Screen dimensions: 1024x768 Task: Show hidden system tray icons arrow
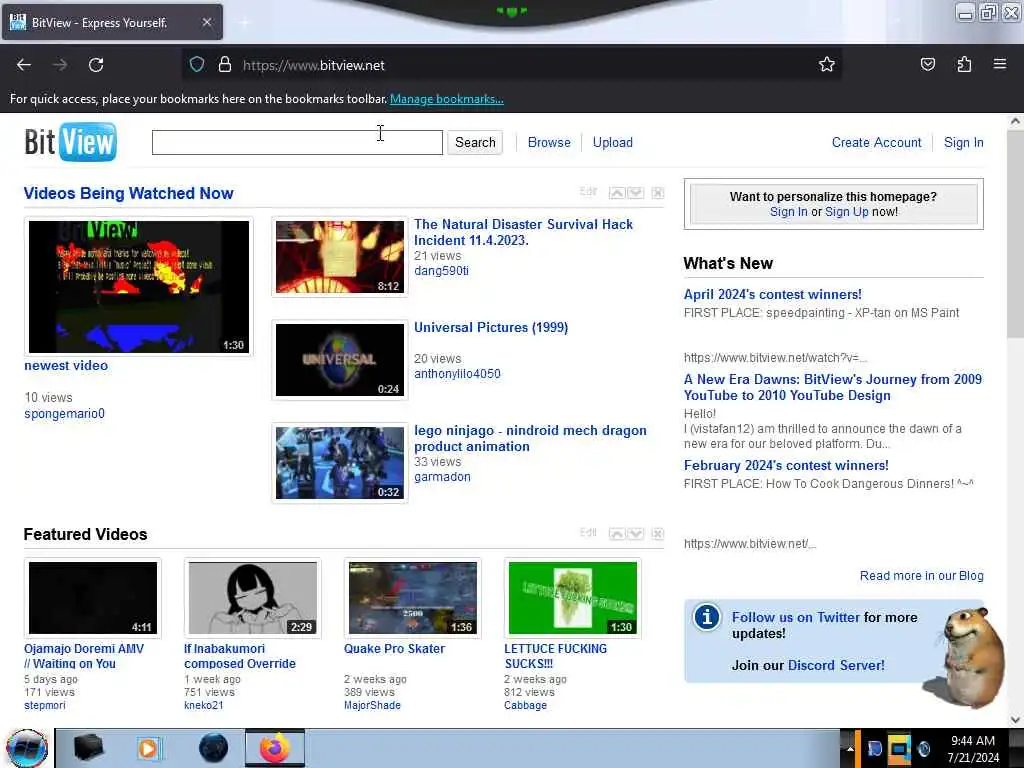pyautogui.click(x=850, y=749)
